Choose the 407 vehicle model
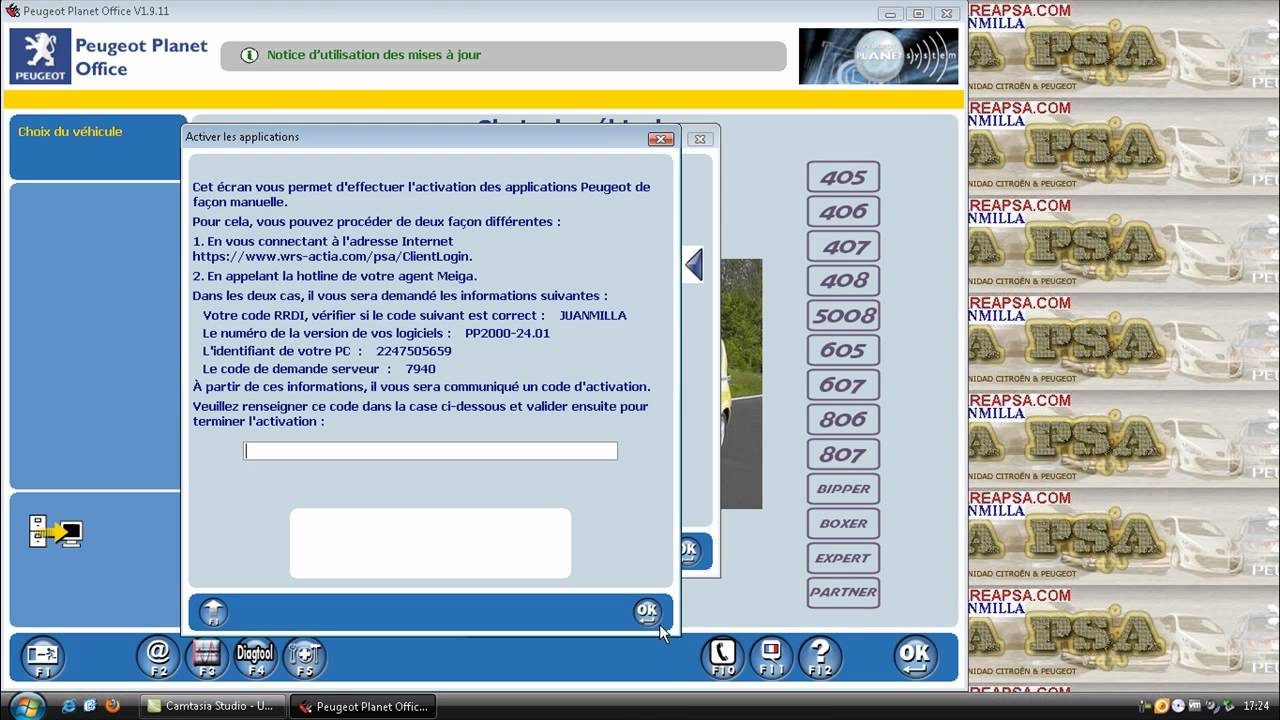Image resolution: width=1280 pixels, height=720 pixels. point(843,246)
